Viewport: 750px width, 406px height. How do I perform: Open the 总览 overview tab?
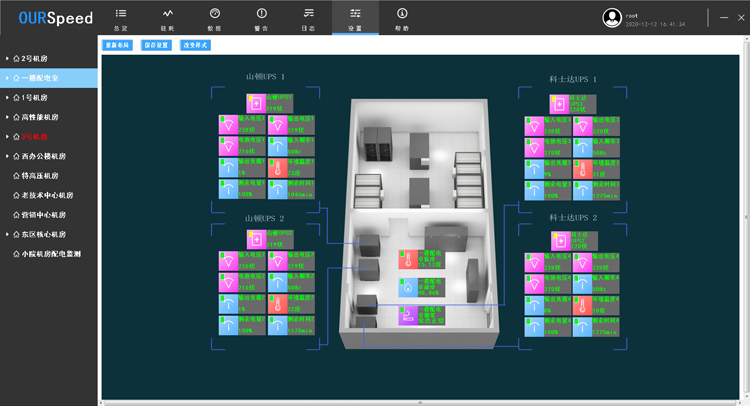[121, 18]
